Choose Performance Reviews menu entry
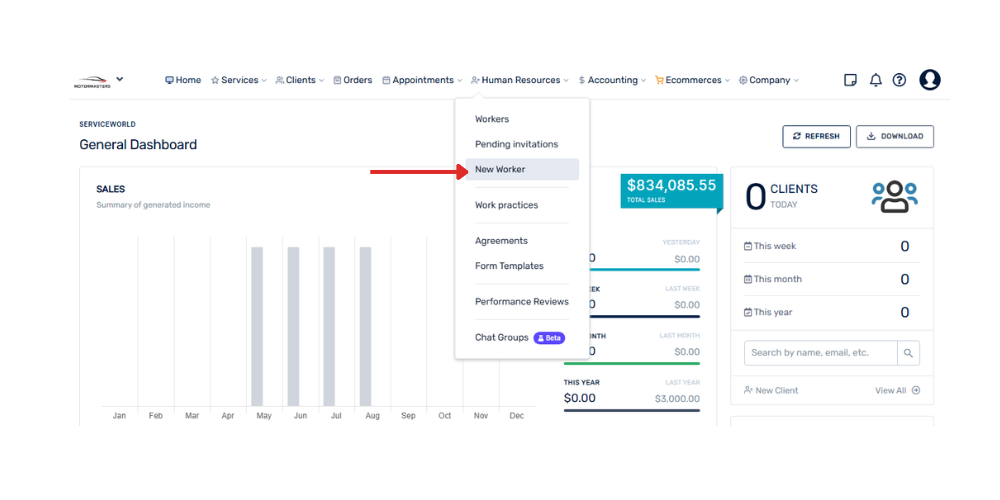 tap(521, 302)
